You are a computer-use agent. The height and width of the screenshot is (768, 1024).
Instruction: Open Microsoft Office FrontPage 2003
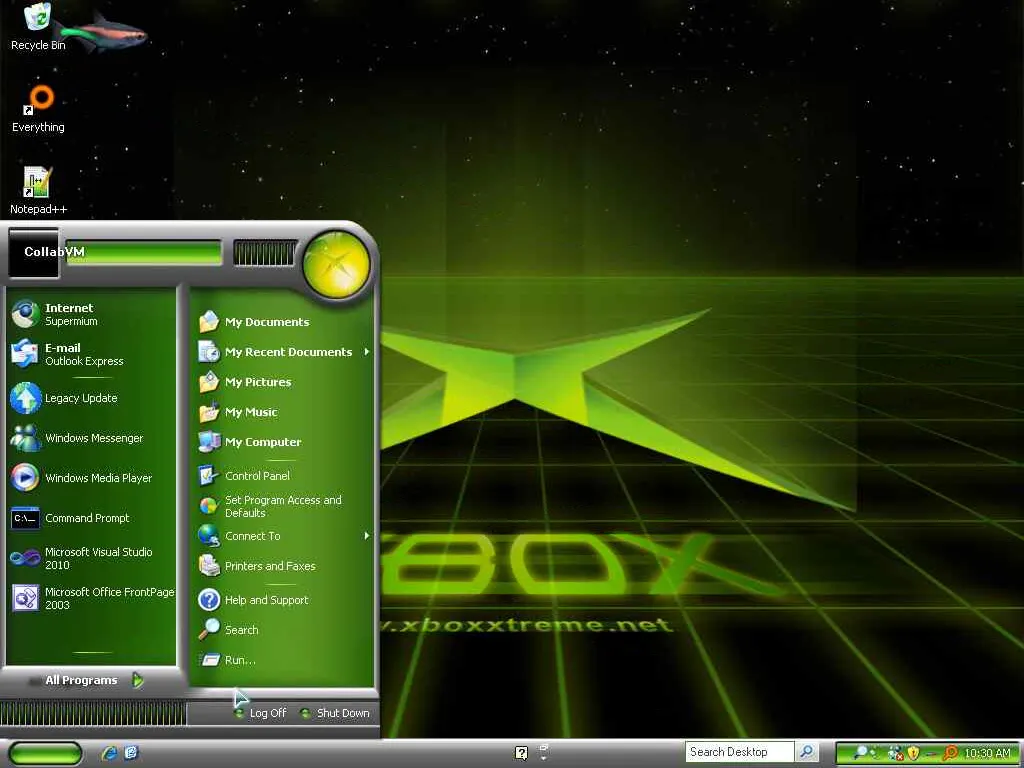tap(91, 598)
